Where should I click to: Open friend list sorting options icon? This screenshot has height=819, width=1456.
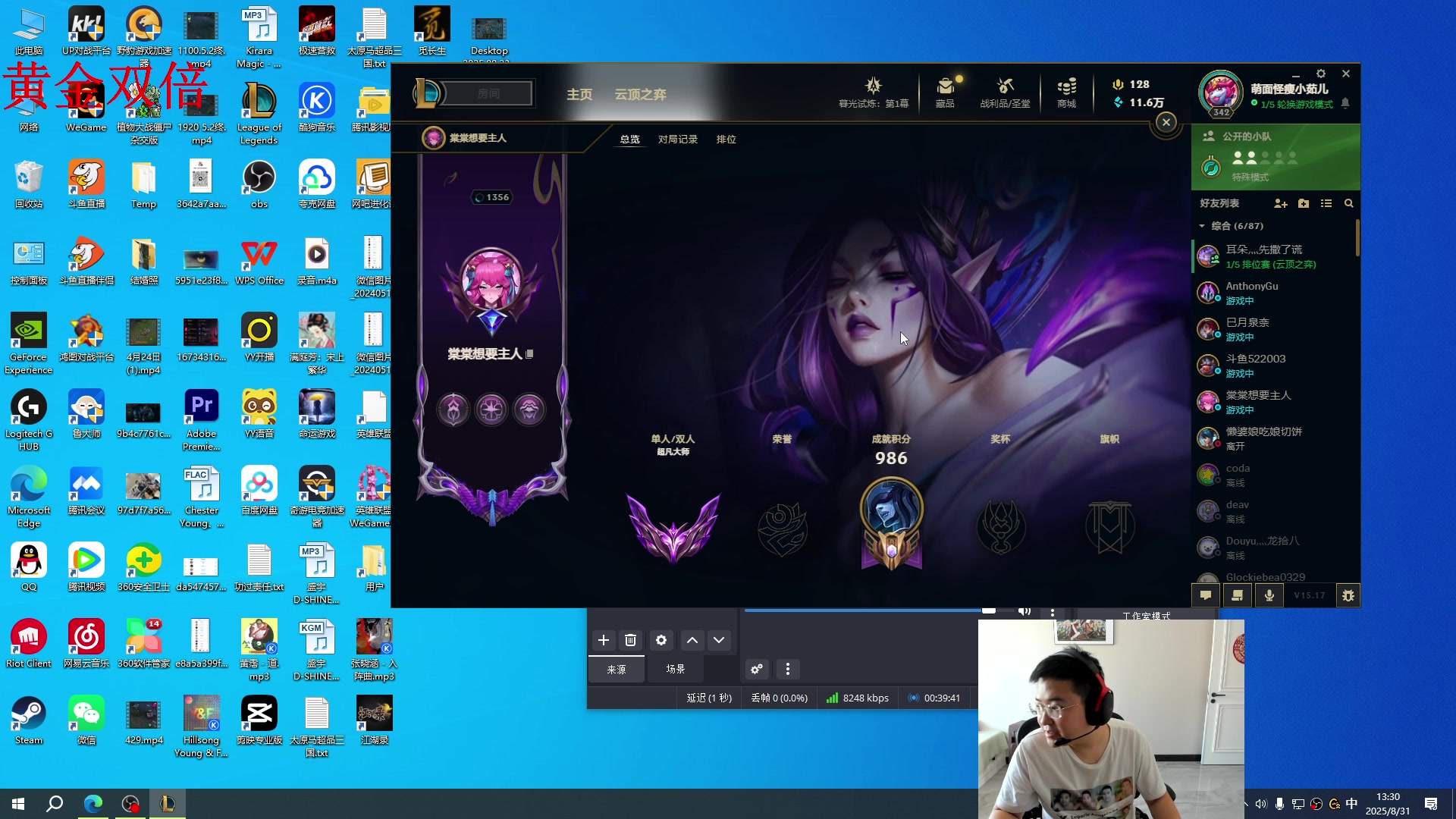1326,203
